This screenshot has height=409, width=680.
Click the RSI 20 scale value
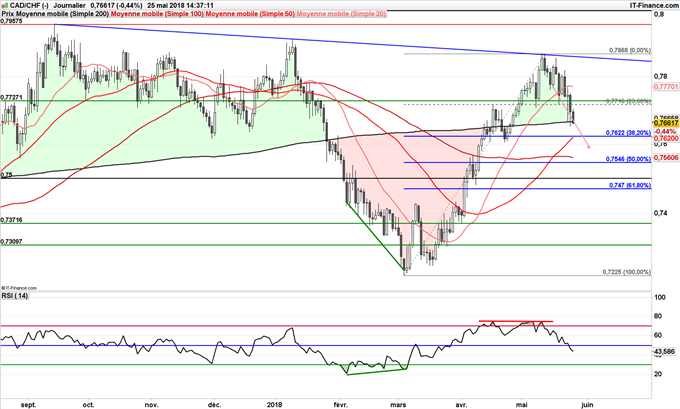[x=657, y=373]
